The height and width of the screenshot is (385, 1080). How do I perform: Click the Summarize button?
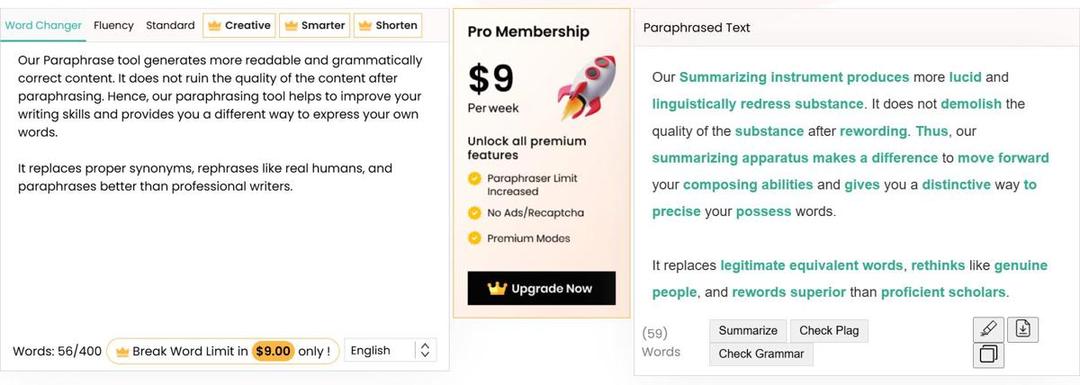(x=748, y=331)
